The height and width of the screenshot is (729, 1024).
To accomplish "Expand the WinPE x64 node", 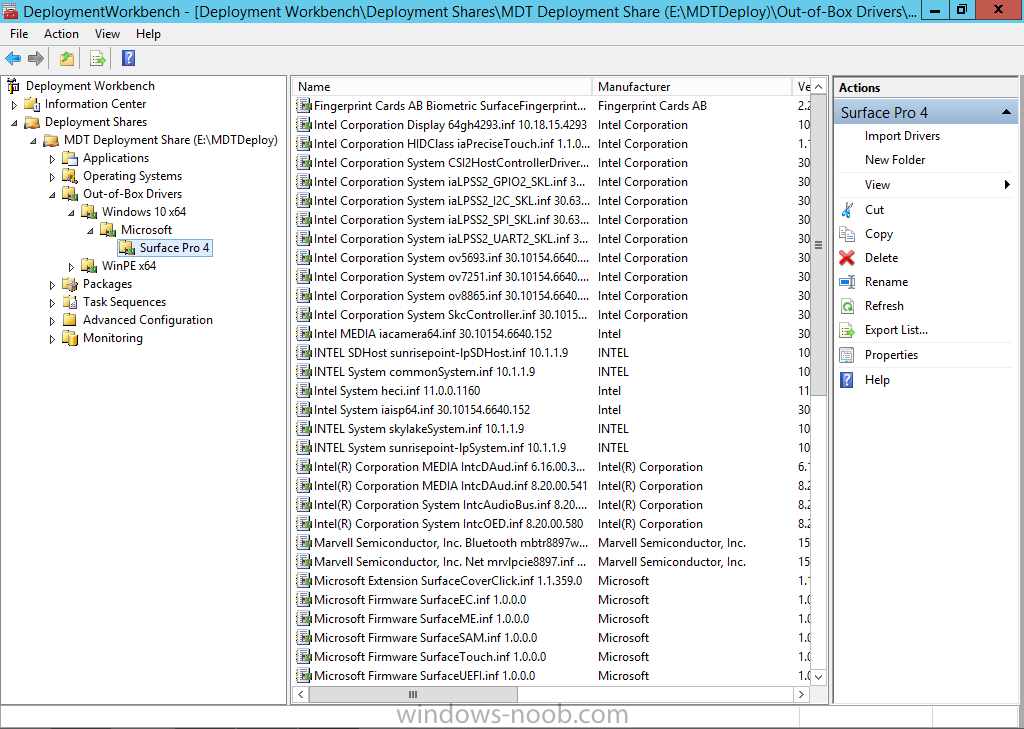I will [x=71, y=267].
